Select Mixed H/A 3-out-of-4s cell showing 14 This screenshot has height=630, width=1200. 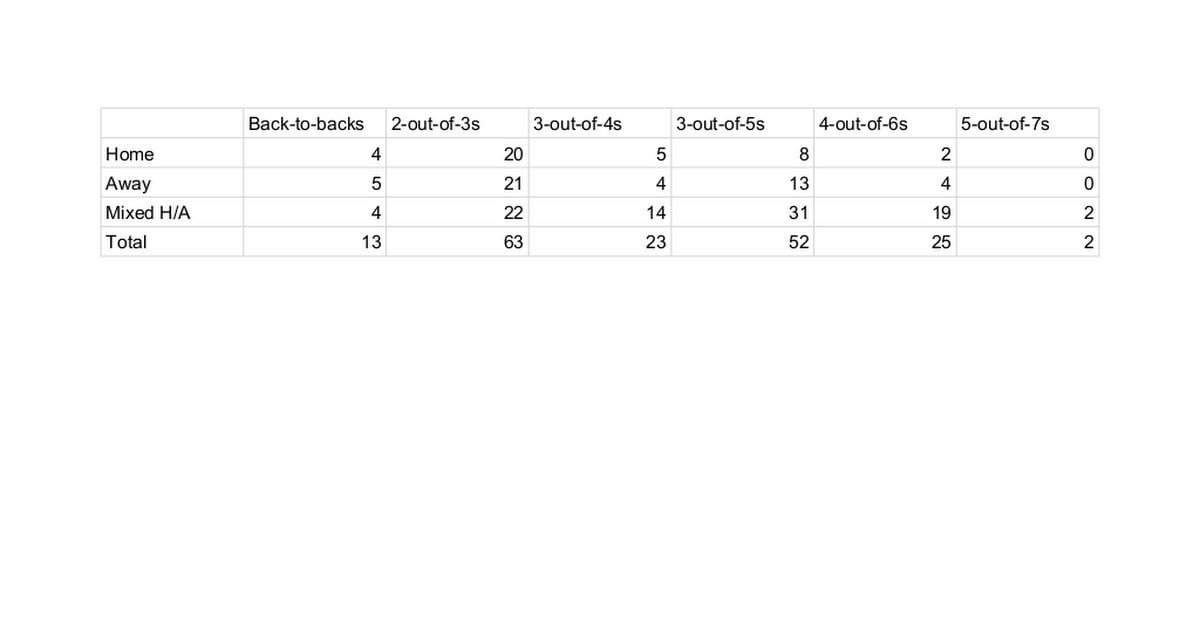pos(655,213)
